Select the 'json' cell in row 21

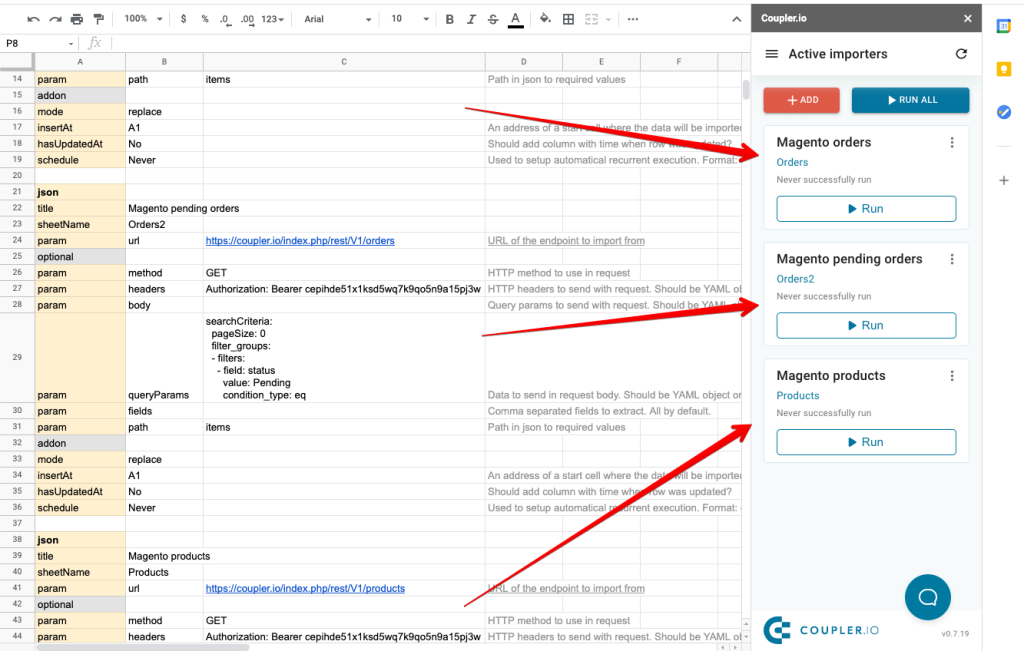[x=80, y=192]
